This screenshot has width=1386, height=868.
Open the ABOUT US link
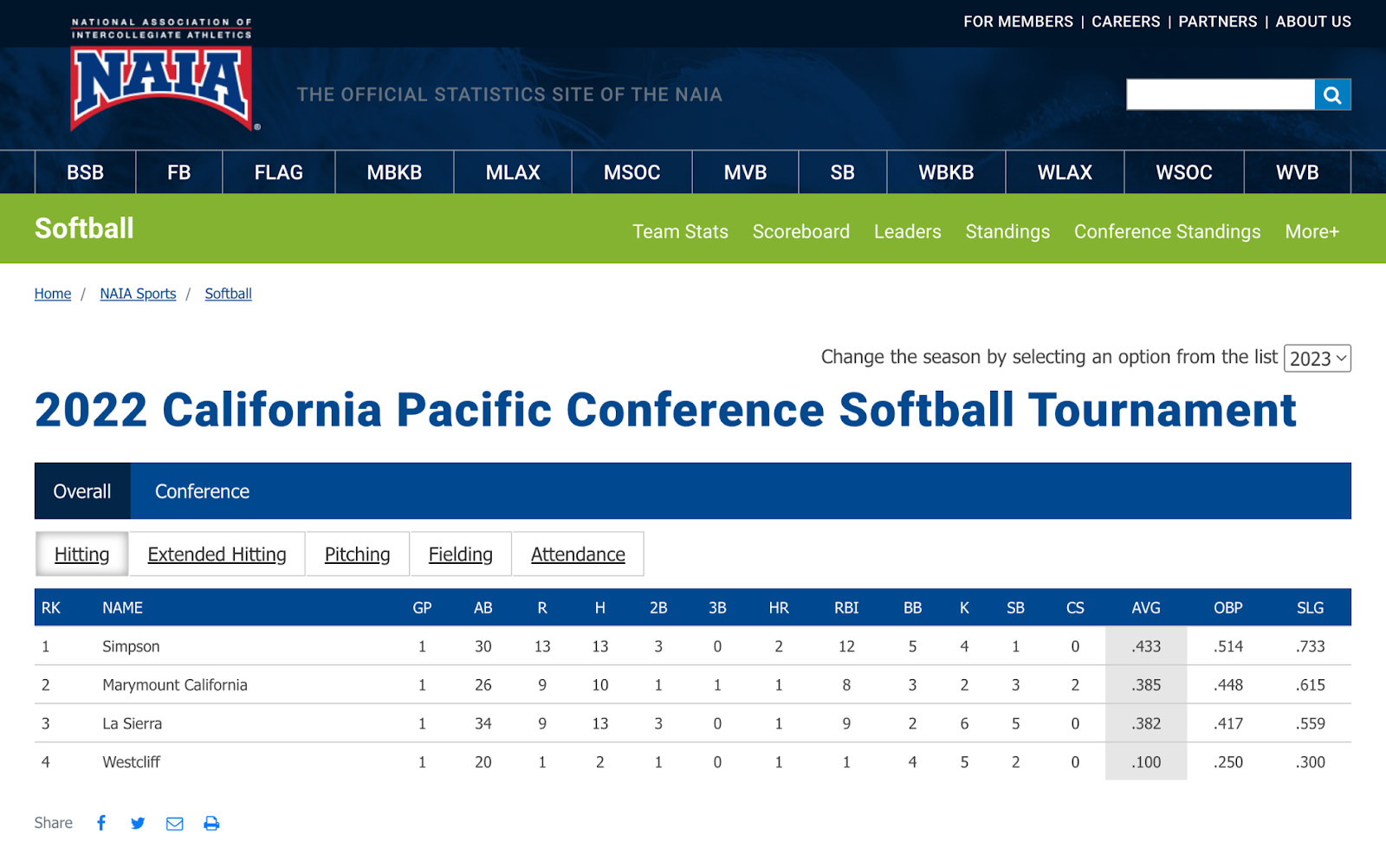[1313, 22]
